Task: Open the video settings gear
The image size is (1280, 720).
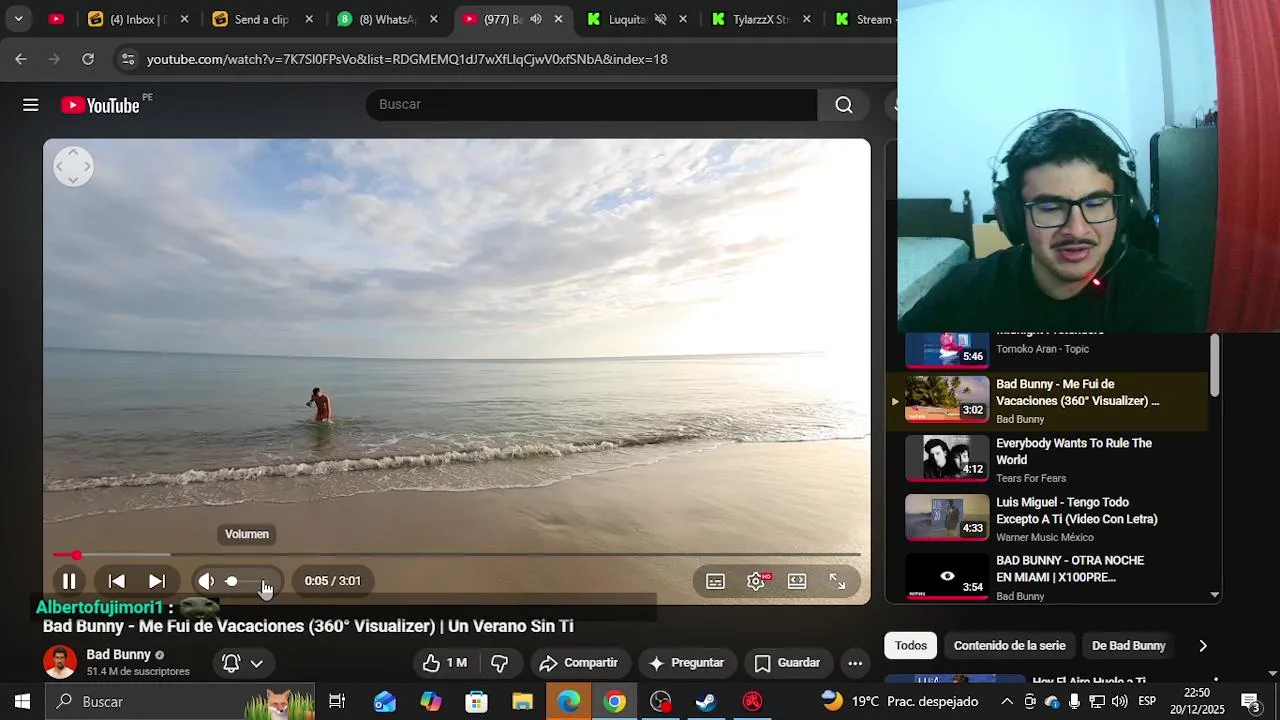Action: (757, 581)
